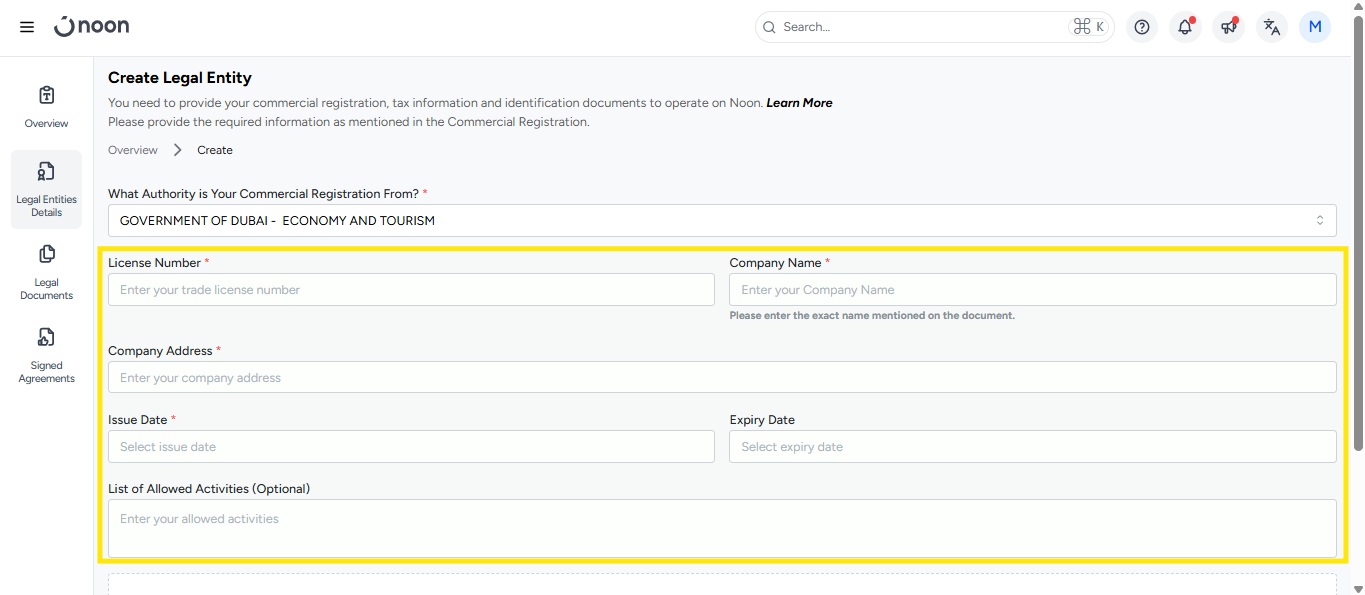Click the License Number field
This screenshot has width=1365, height=595.
click(x=411, y=290)
